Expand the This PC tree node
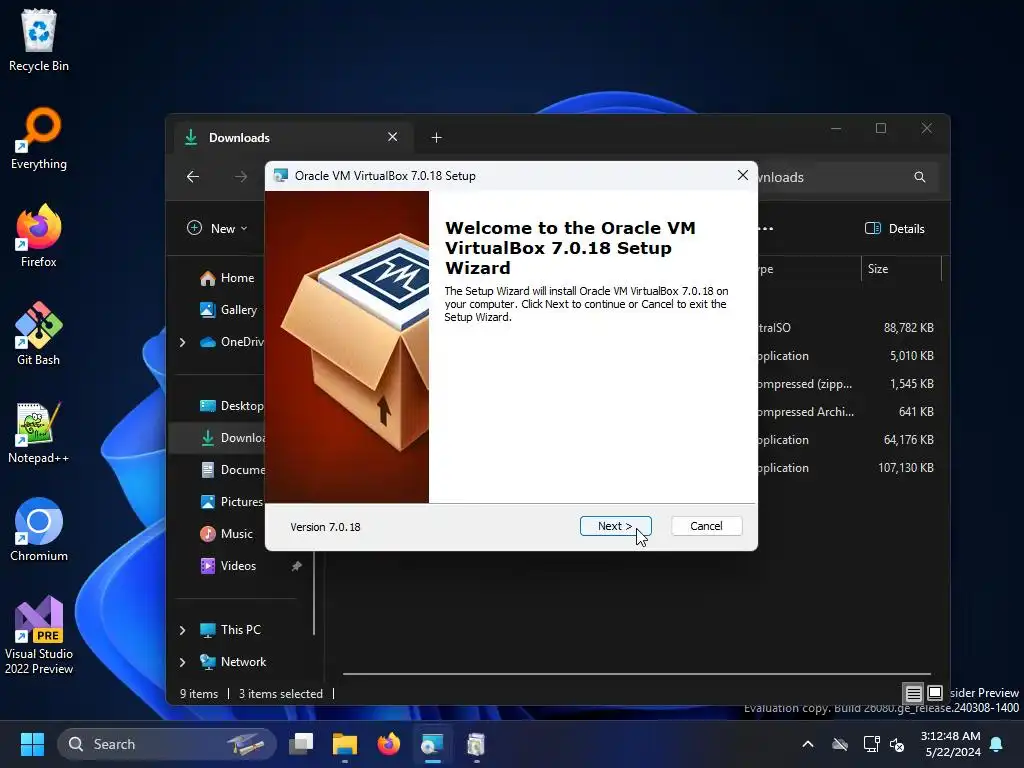1024x768 pixels. 182,630
